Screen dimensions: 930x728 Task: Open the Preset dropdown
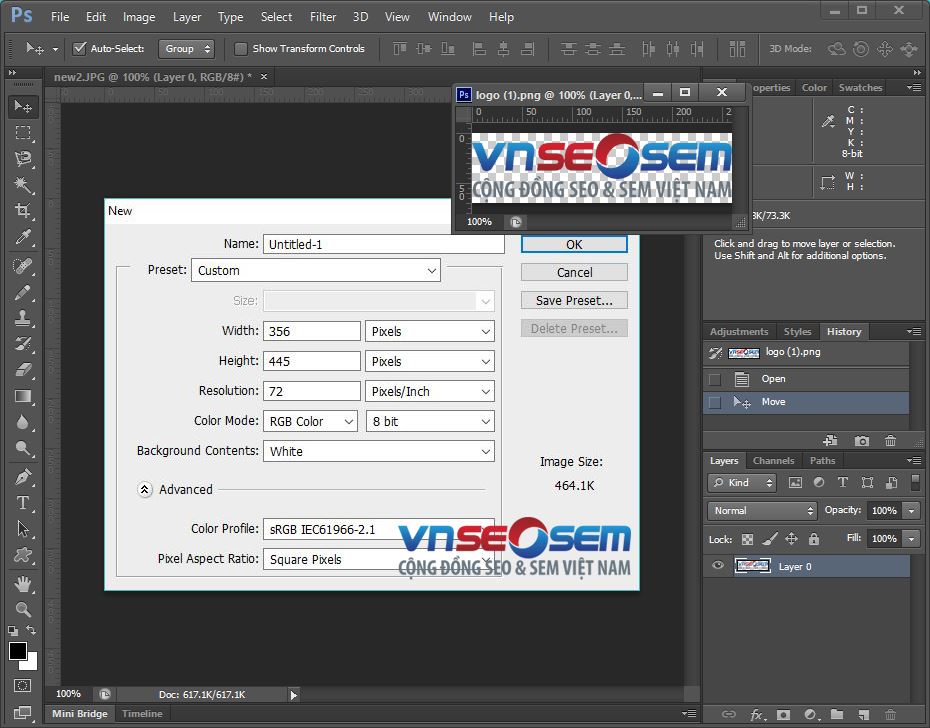click(315, 270)
